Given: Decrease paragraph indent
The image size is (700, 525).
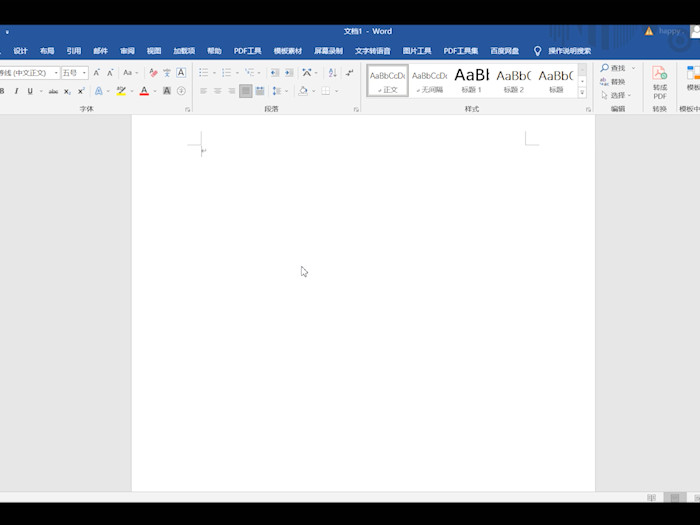Looking at the screenshot, I should (275, 72).
